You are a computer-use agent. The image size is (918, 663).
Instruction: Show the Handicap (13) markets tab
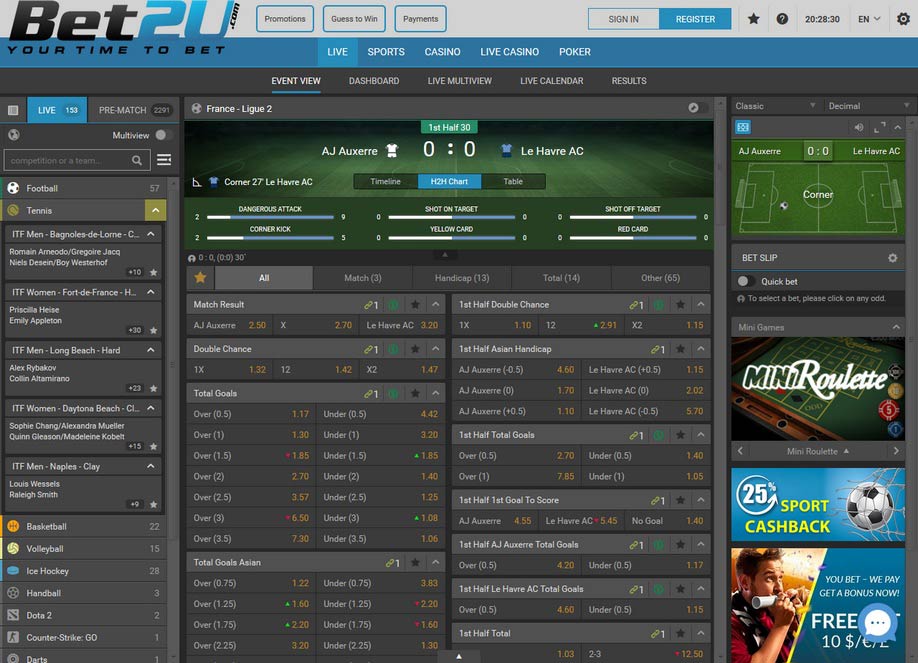pyautogui.click(x=462, y=278)
